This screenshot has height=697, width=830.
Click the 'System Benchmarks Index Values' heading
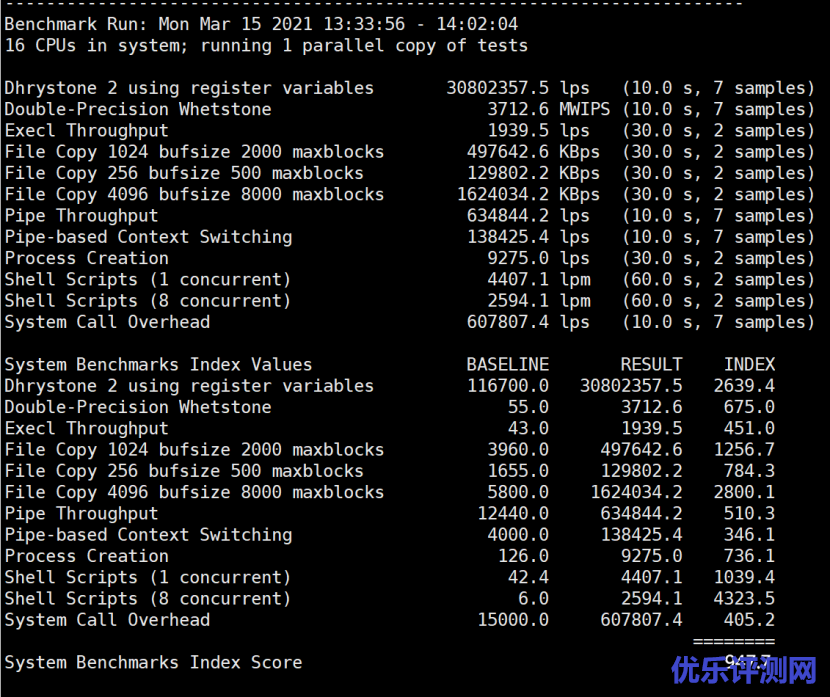tap(158, 365)
